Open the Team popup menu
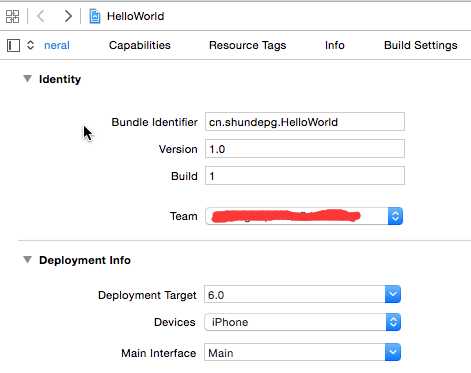The image size is (471, 373). (x=304, y=216)
